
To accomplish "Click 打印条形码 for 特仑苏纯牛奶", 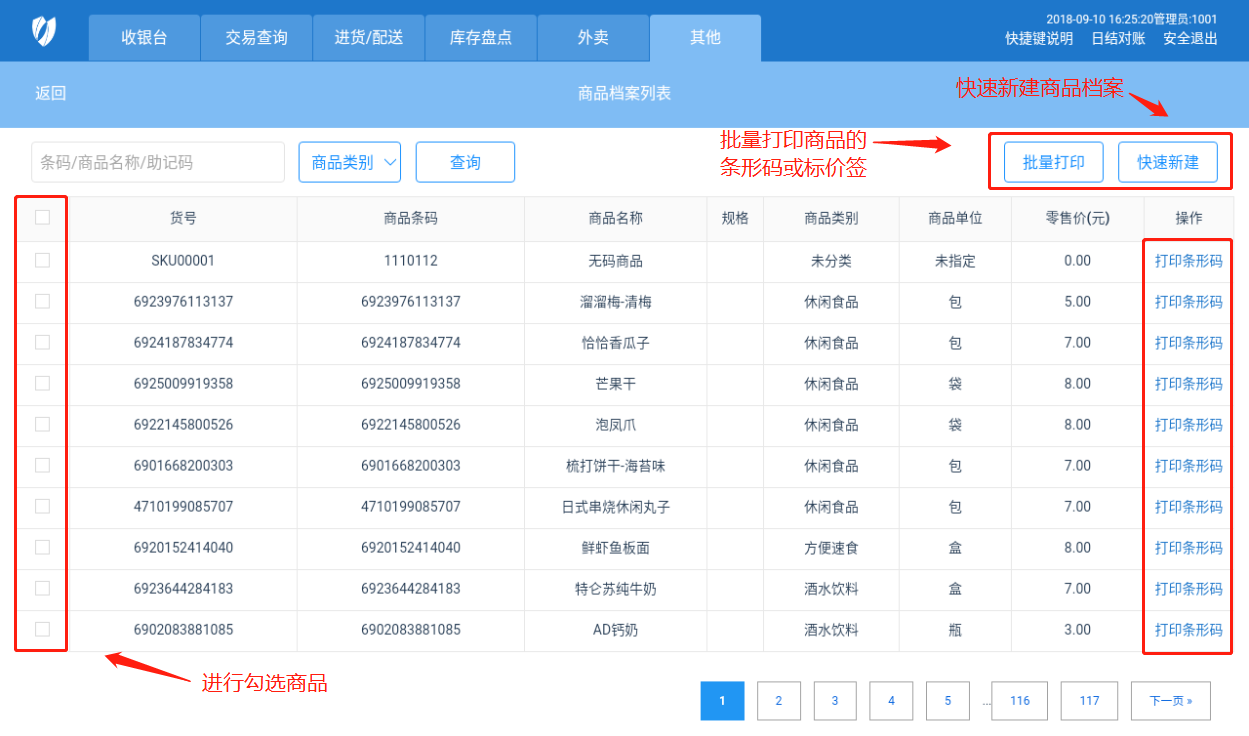I will [1188, 588].
